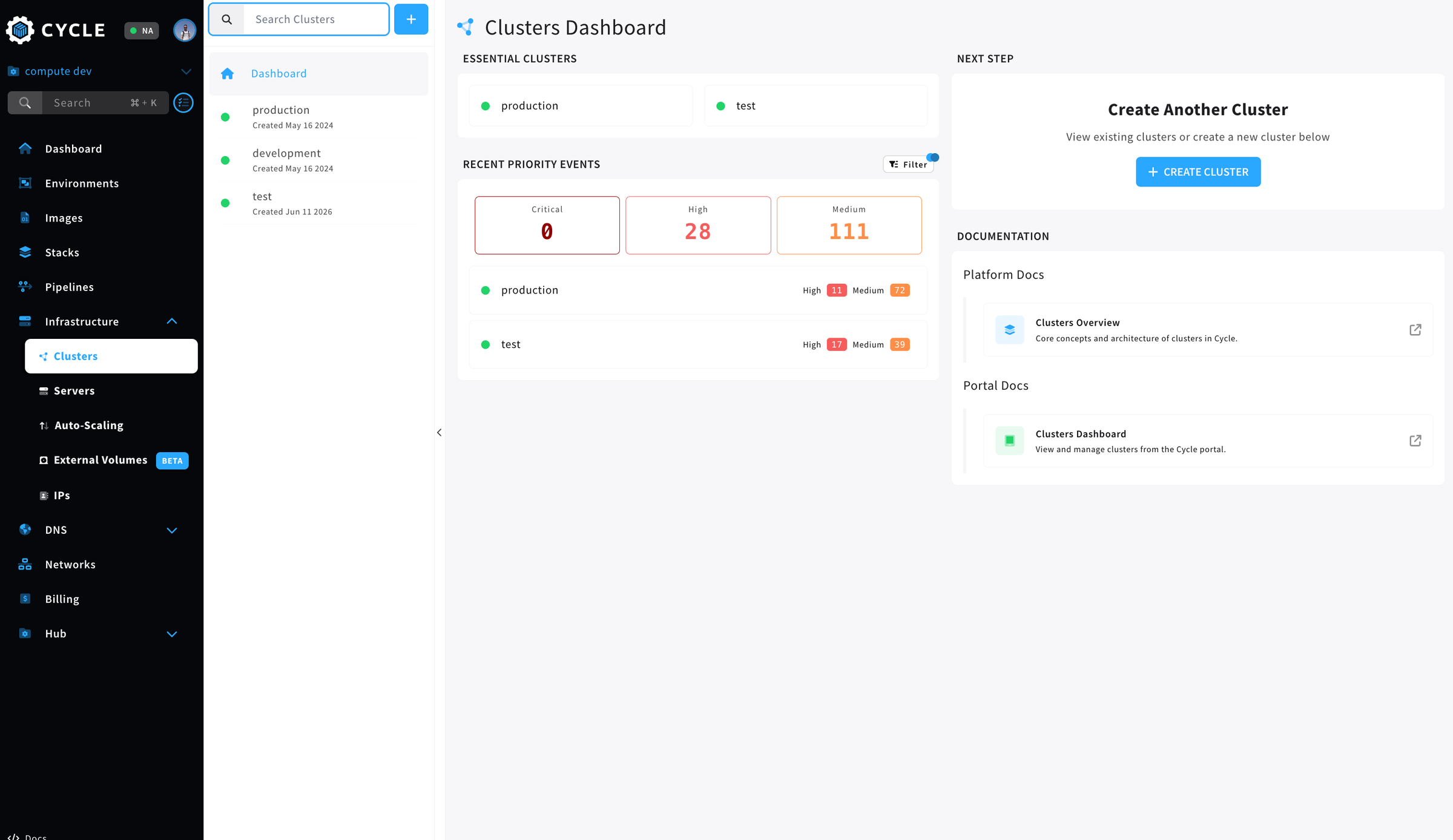This screenshot has width=1453, height=840.
Task: Select Clusters in Infrastructure submenu
Action: [x=111, y=356]
